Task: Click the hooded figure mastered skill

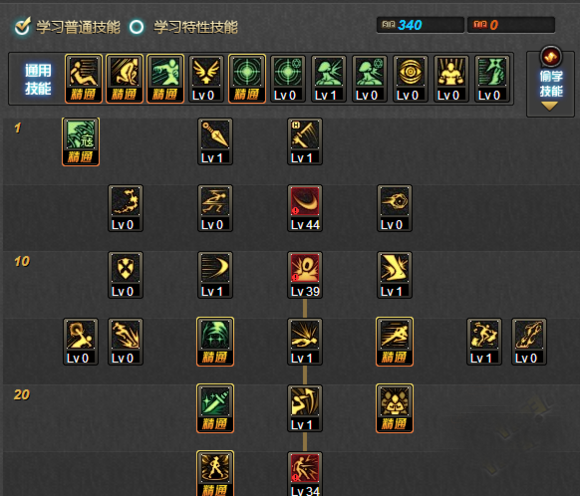Action: tap(215, 342)
